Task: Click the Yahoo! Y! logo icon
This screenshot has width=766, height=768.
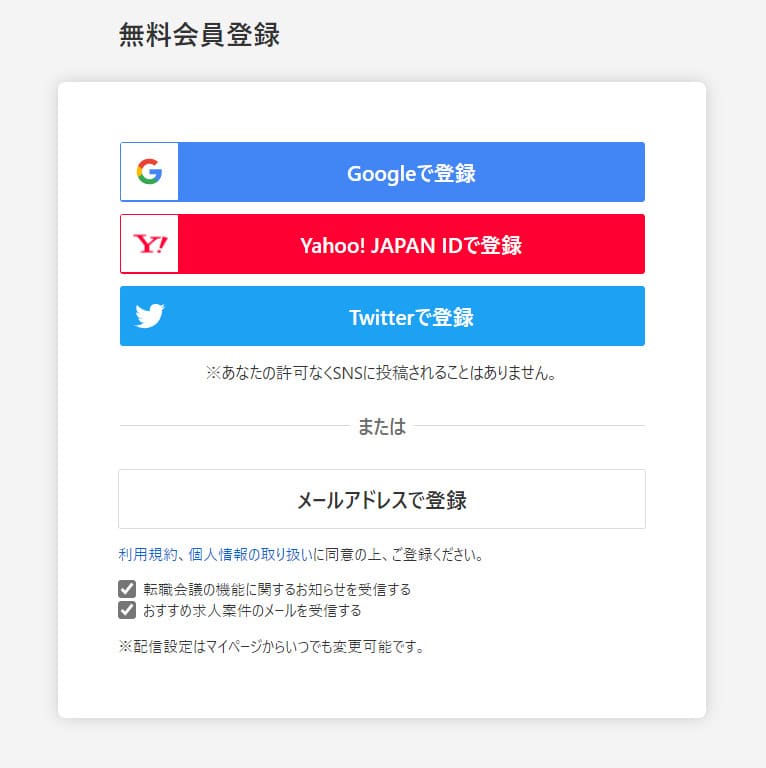Action: point(150,243)
